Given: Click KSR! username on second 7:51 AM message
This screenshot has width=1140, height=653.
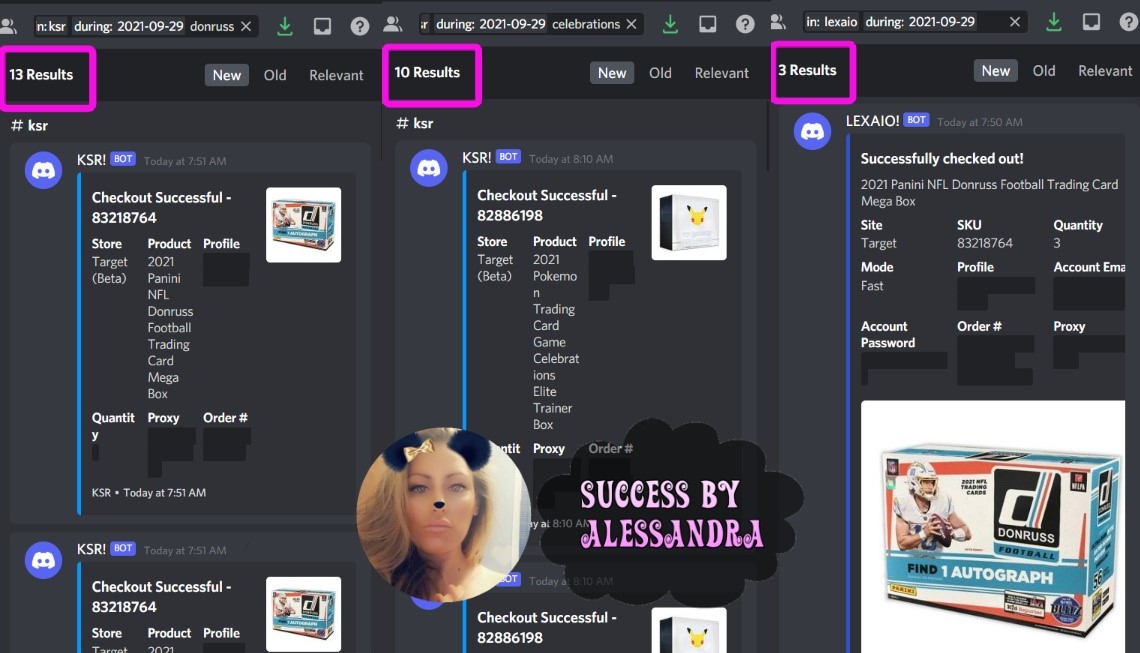Looking at the screenshot, I should 92,549.
